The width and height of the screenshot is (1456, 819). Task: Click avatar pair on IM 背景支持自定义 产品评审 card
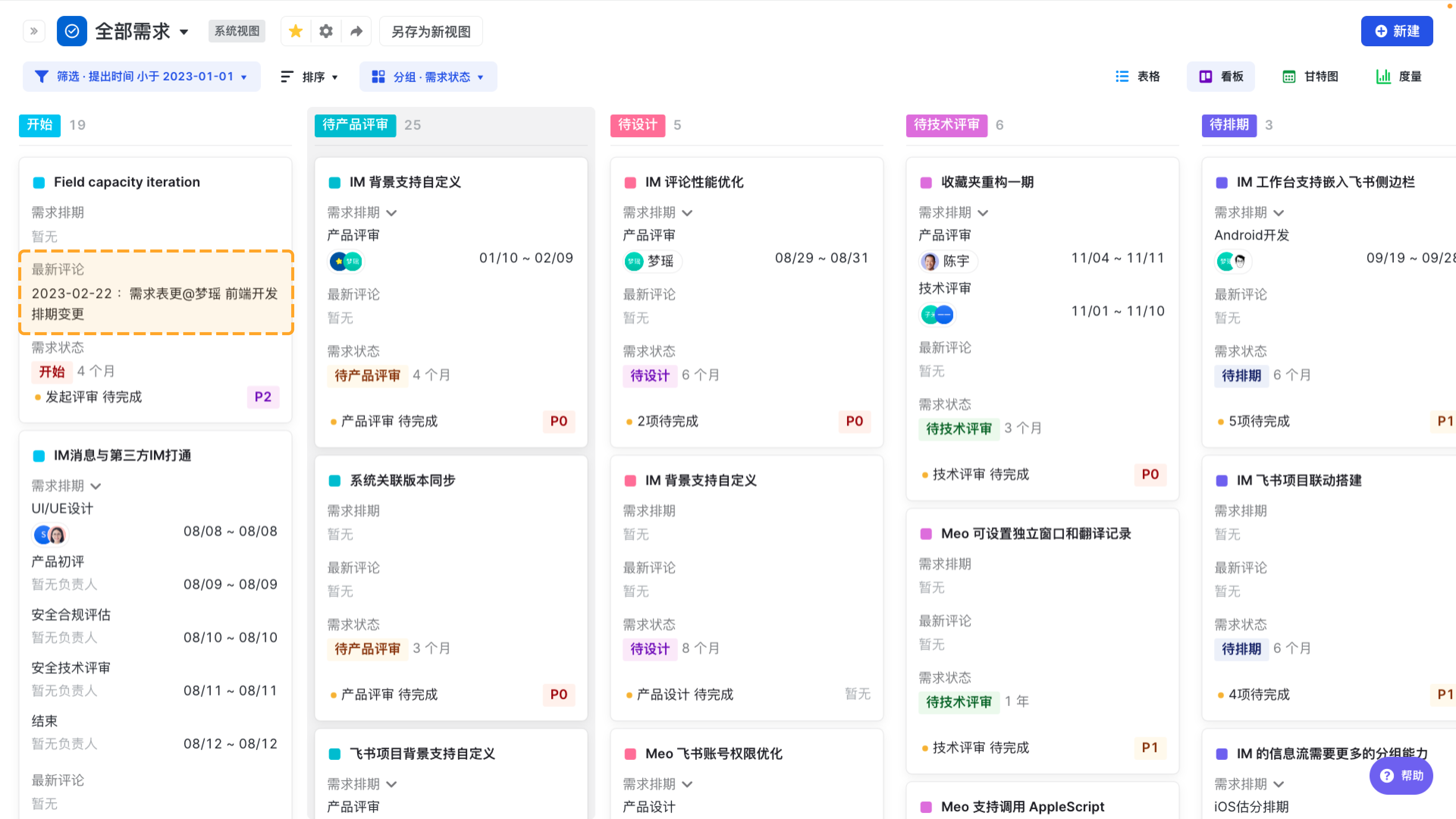point(347,261)
